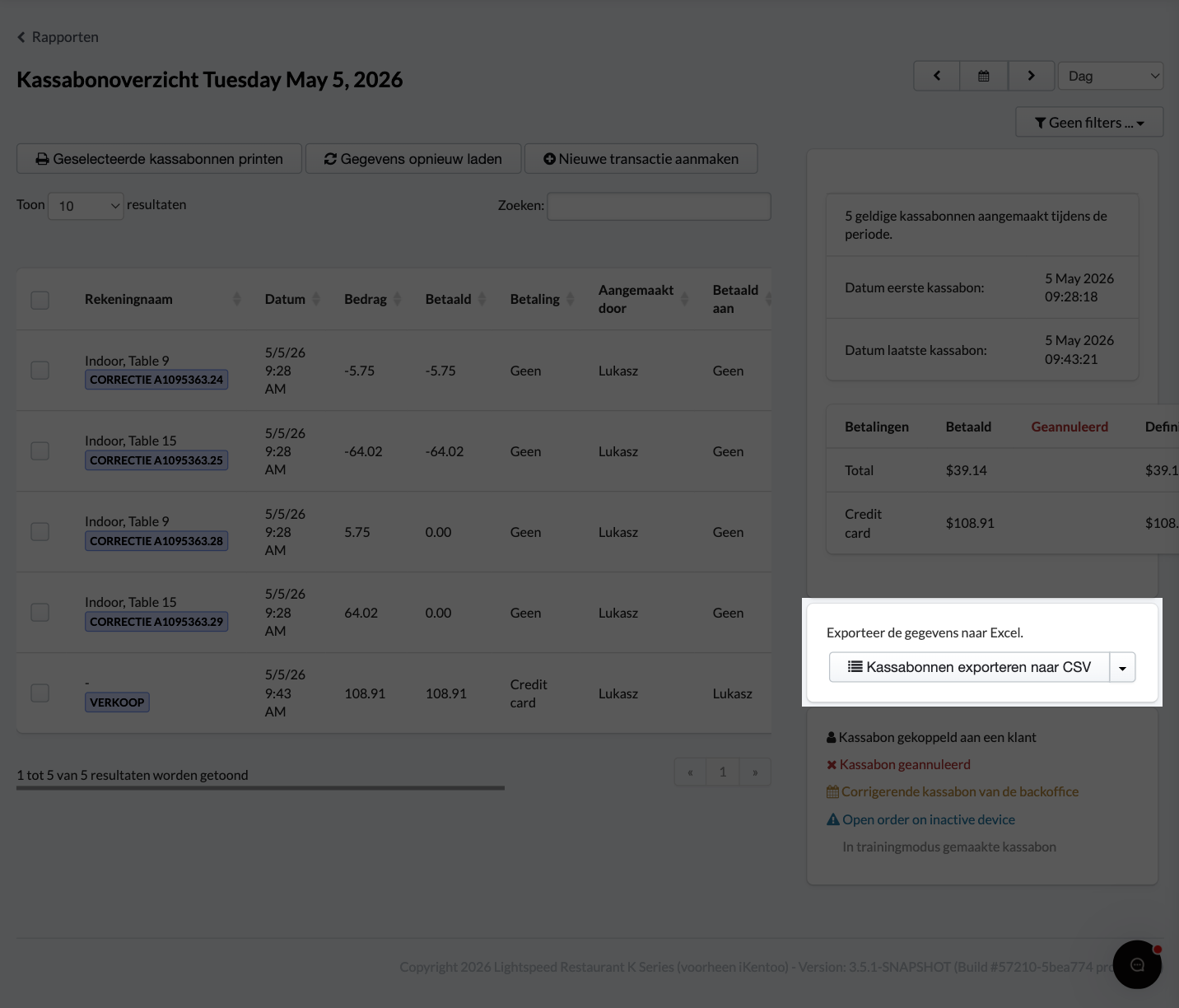Click In trainingmodus gemaakte kassabon legend

tap(949, 847)
